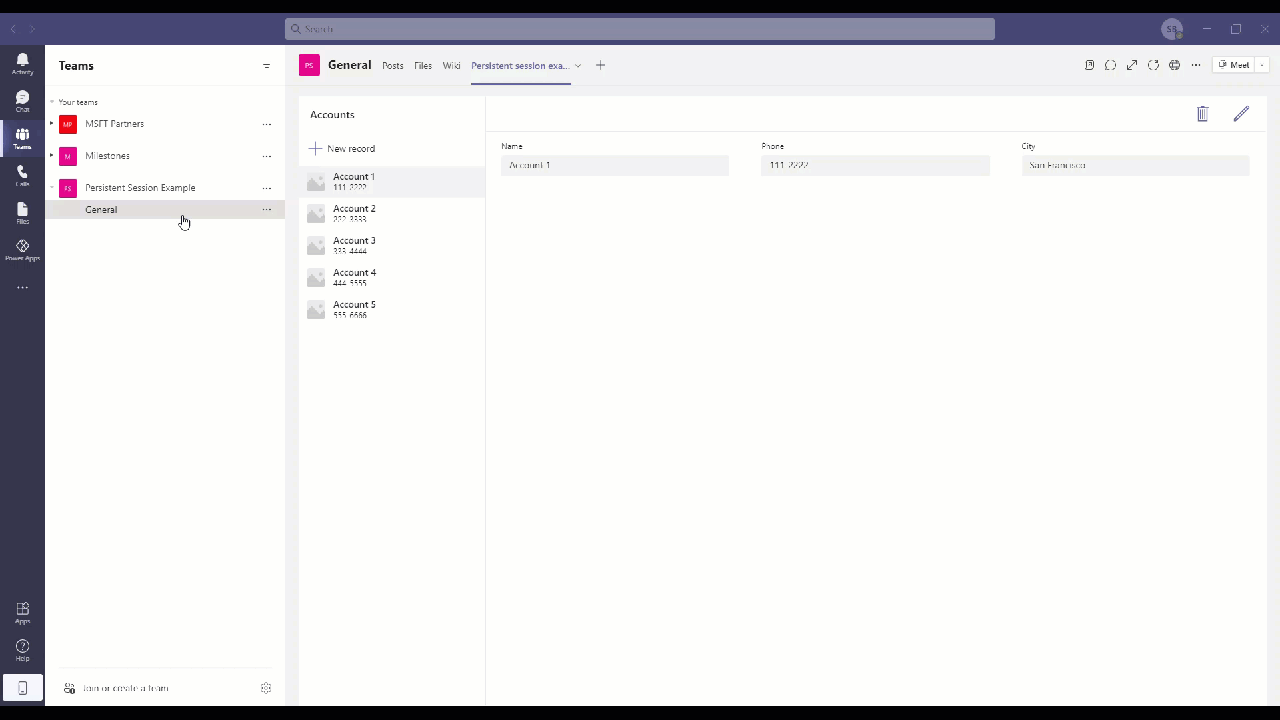Select Account 4 in the list
The image size is (1280, 720).
pyautogui.click(x=392, y=277)
